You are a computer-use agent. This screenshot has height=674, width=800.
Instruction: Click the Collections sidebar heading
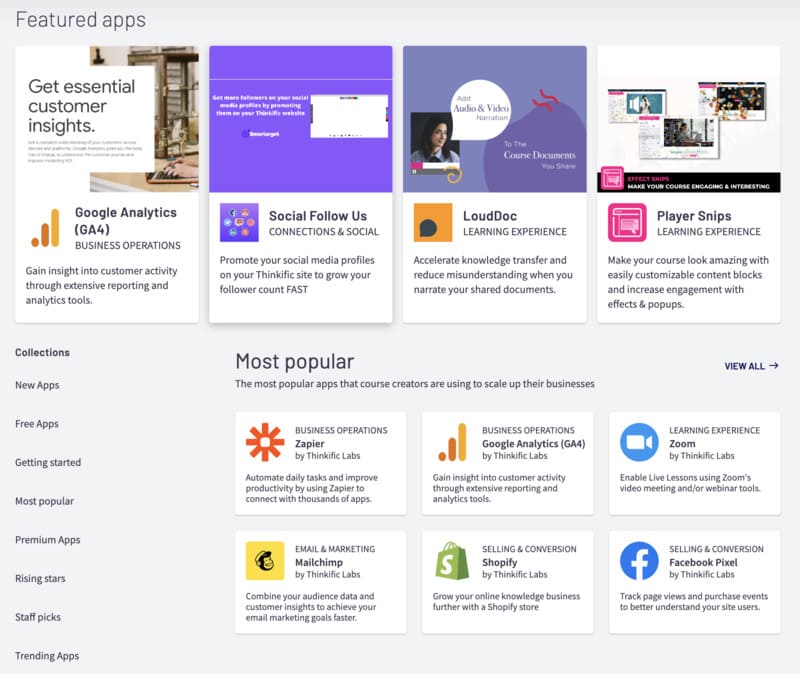tap(42, 353)
